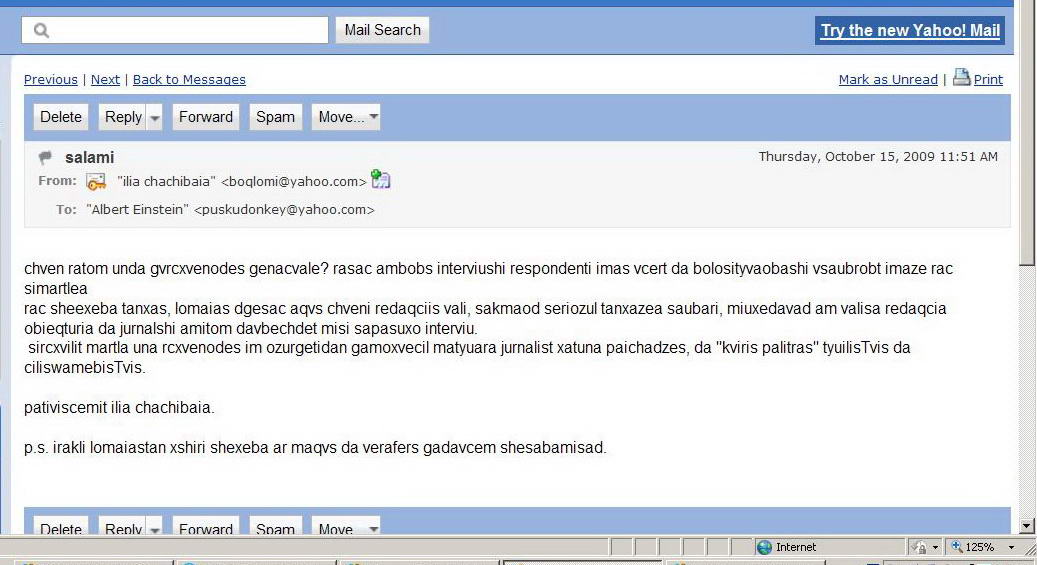Open the Move... dropdown in top toolbar
Image resolution: width=1037 pixels, height=565 pixels.
click(x=346, y=117)
